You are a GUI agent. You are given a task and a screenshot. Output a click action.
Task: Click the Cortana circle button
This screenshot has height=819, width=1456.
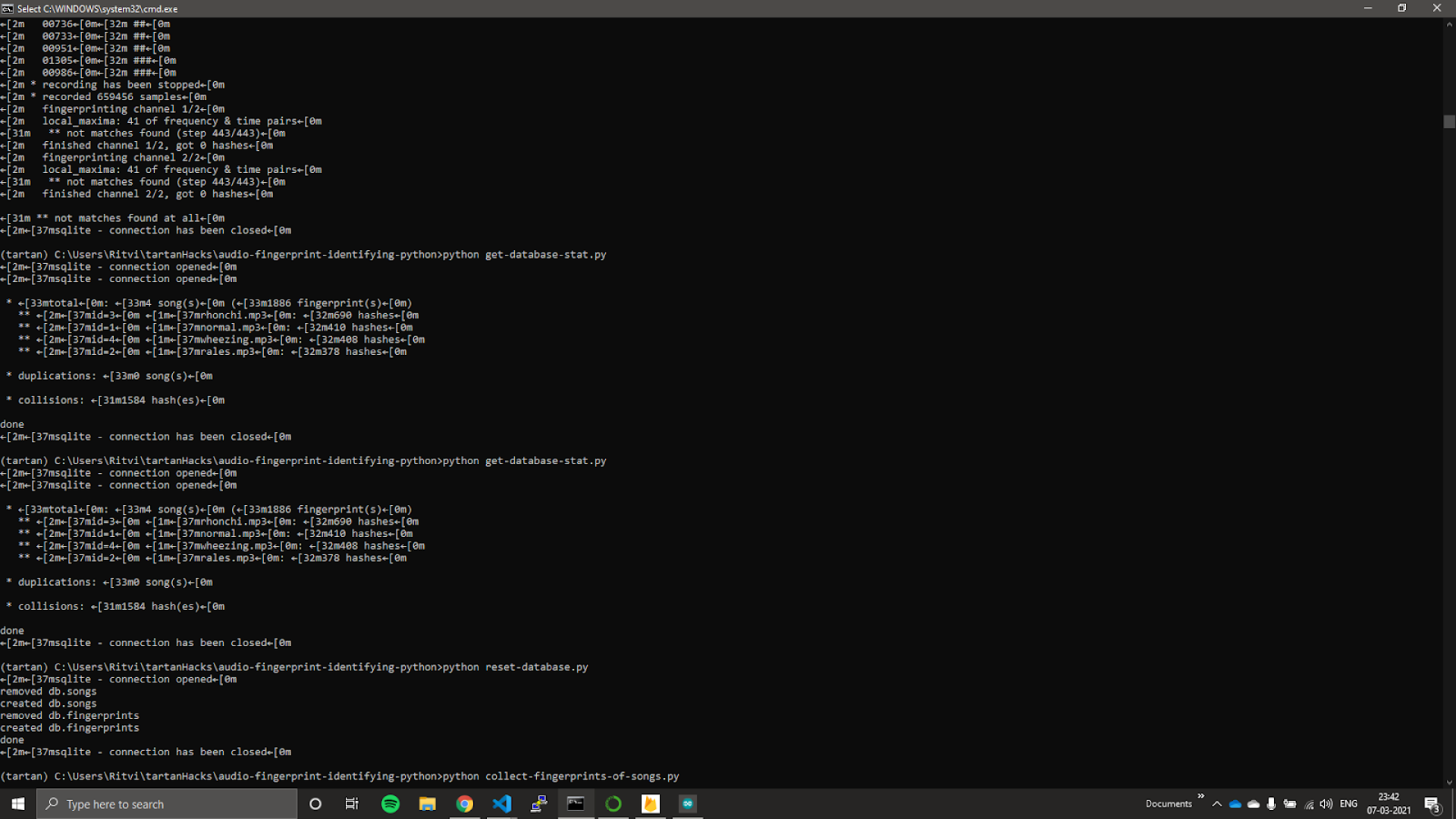click(x=315, y=804)
